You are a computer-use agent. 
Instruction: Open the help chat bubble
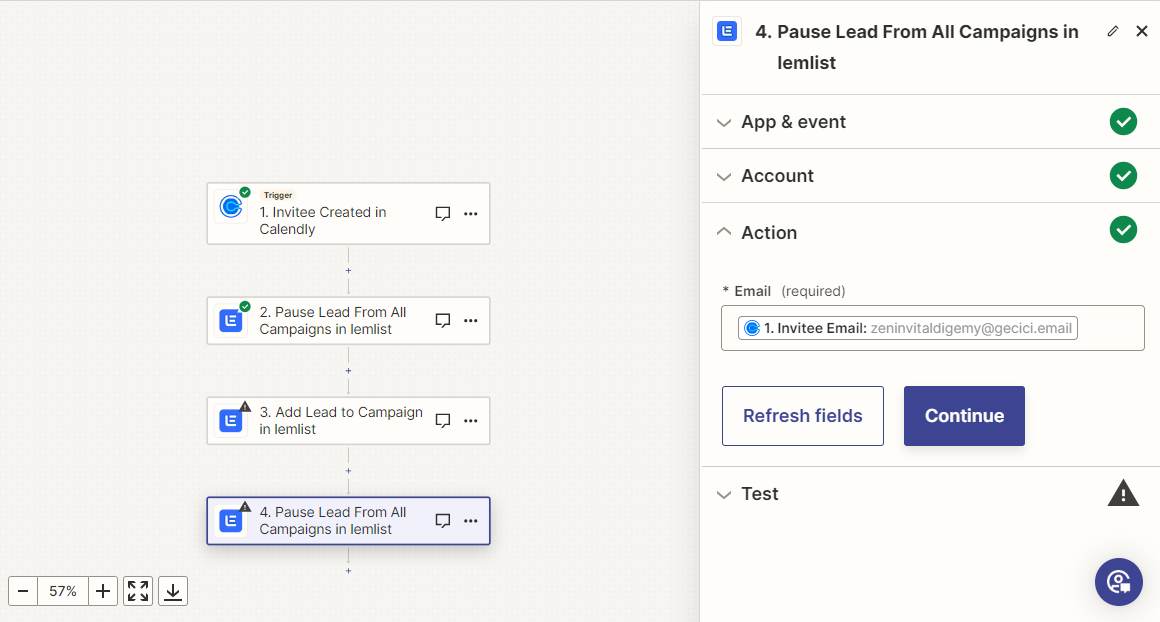(x=1119, y=581)
